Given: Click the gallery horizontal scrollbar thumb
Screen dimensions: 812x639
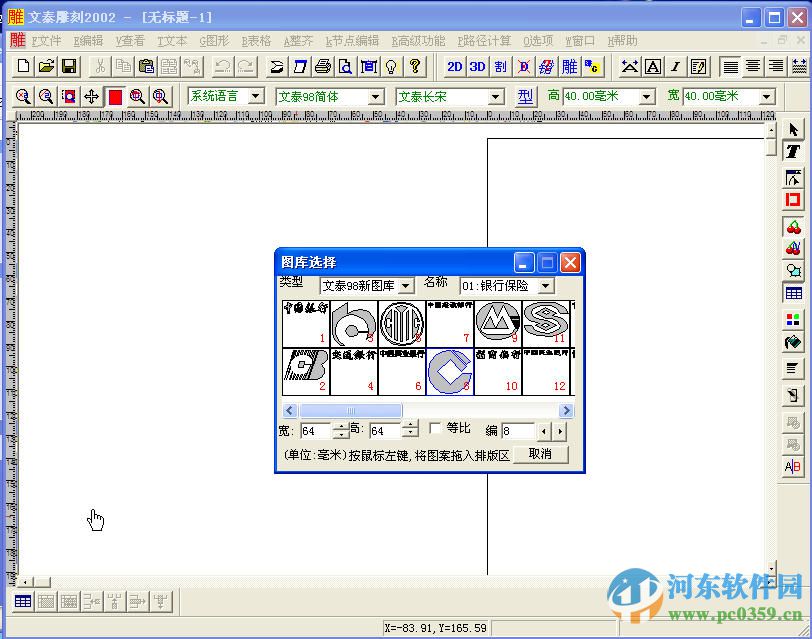Looking at the screenshot, I should [351, 411].
